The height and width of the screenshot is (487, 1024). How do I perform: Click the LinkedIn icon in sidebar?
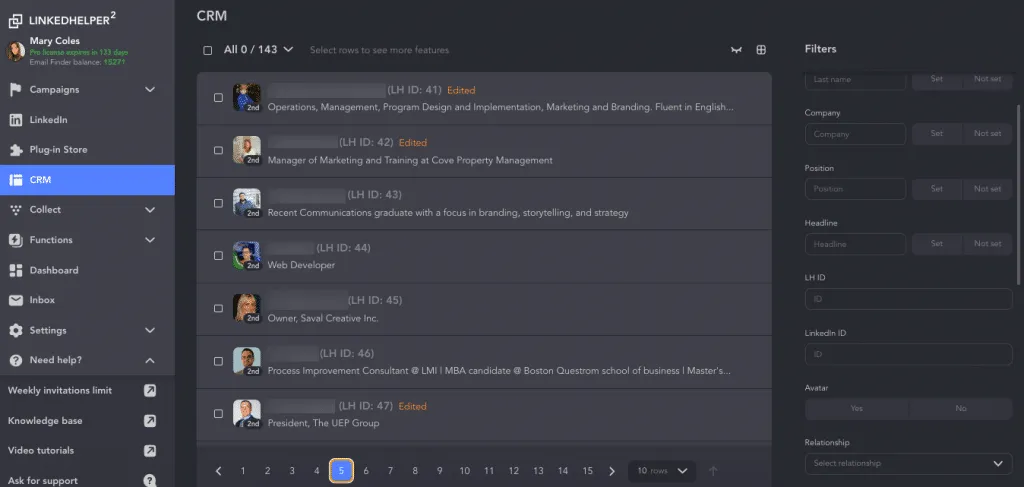point(16,120)
